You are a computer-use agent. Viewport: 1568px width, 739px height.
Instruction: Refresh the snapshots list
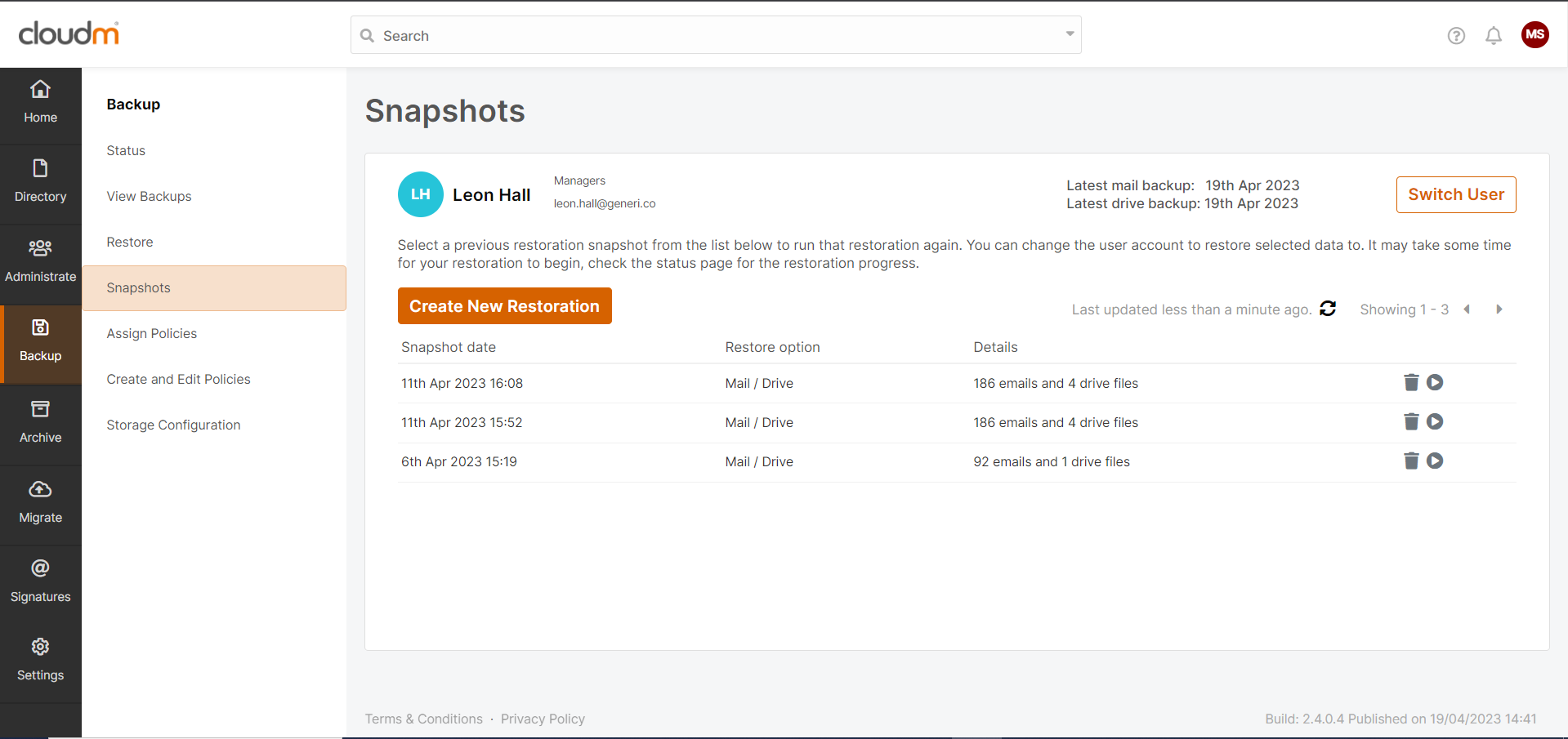[x=1328, y=309]
